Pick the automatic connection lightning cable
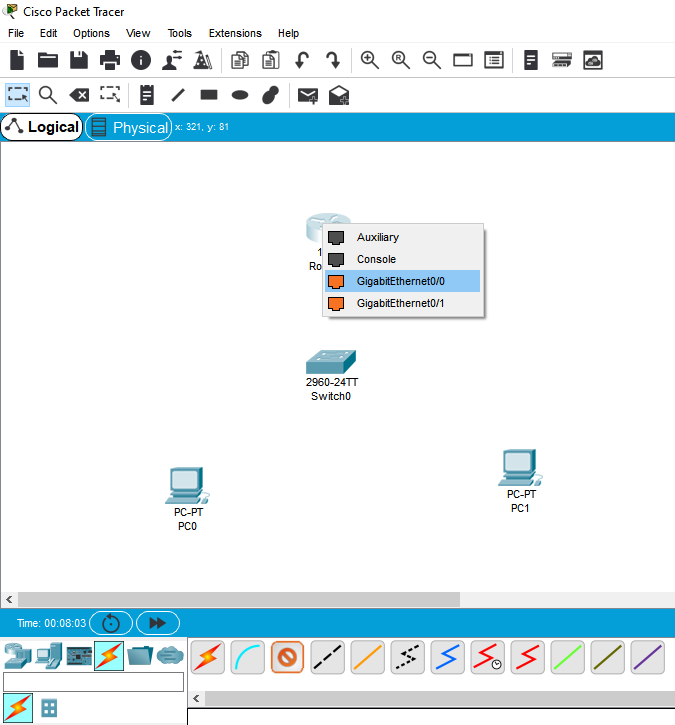Screen dimensions: 675x725 tap(208, 657)
